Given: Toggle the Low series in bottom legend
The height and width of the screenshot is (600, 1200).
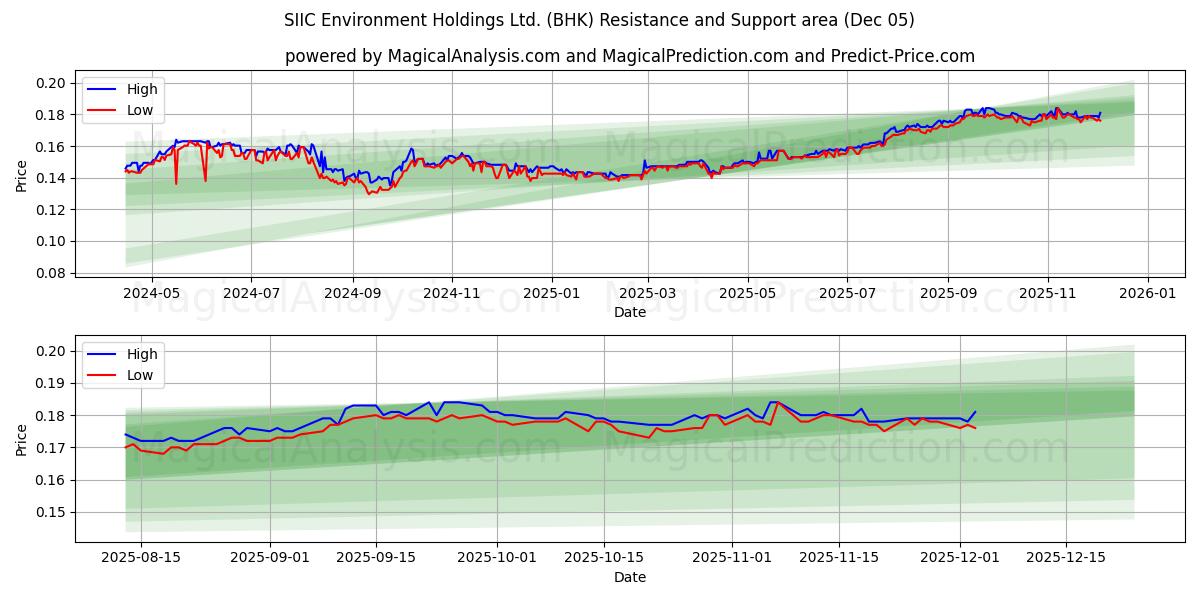Looking at the screenshot, I should [x=140, y=375].
